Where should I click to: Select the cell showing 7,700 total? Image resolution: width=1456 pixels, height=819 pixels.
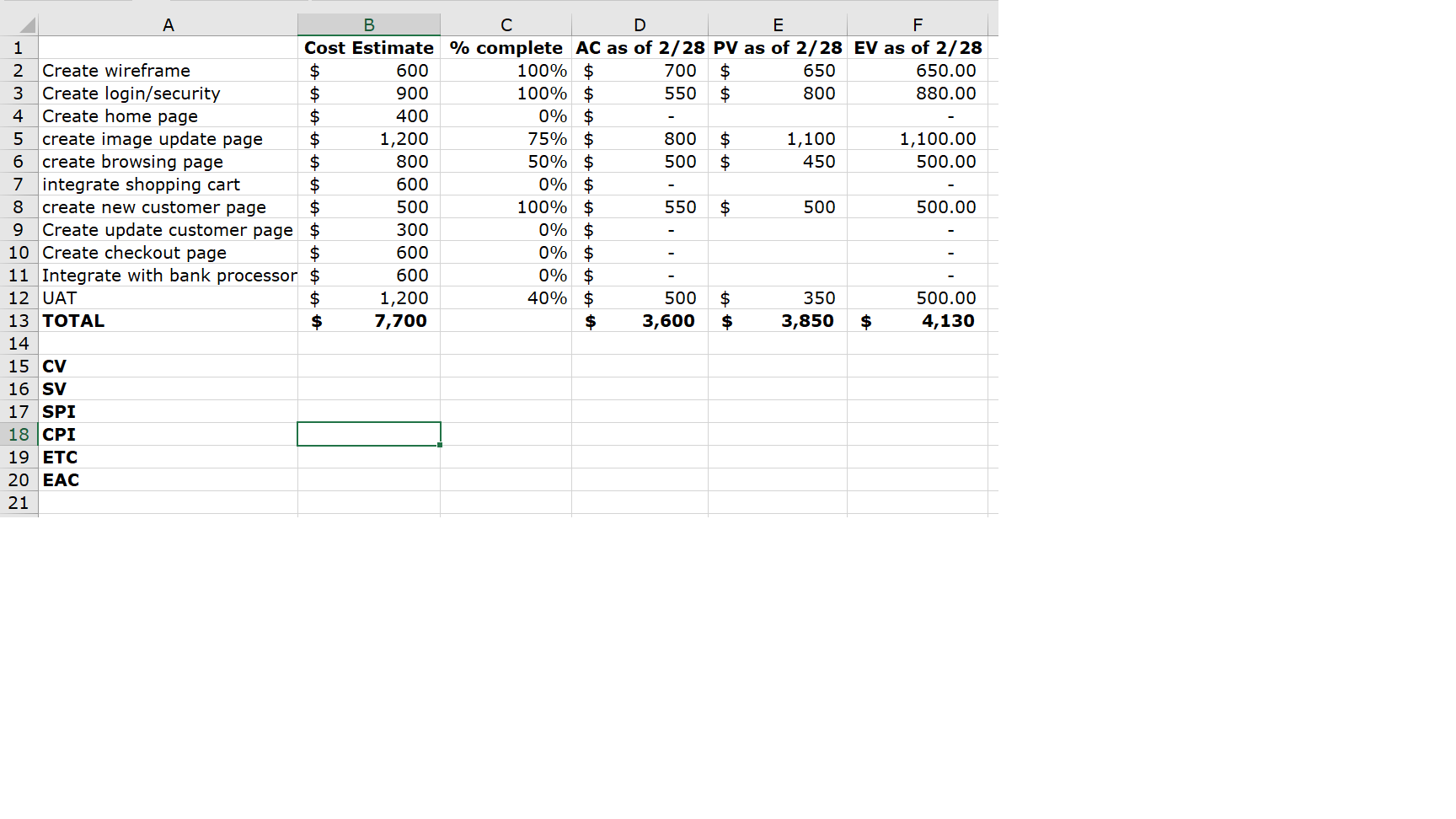point(368,320)
